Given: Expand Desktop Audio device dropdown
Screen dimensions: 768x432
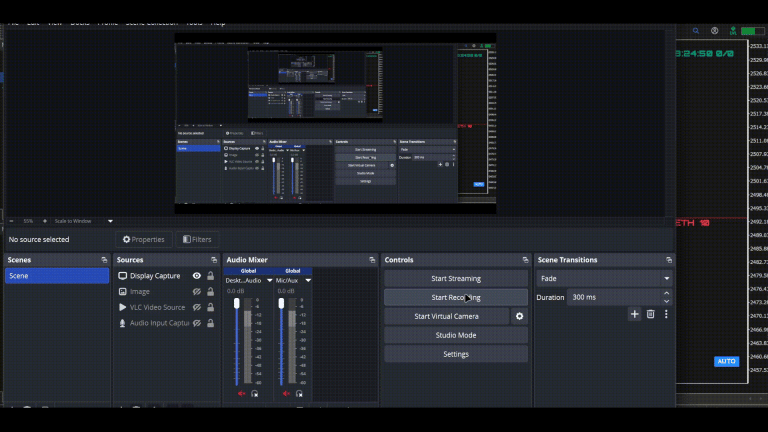Looking at the screenshot, I should [x=269, y=281].
